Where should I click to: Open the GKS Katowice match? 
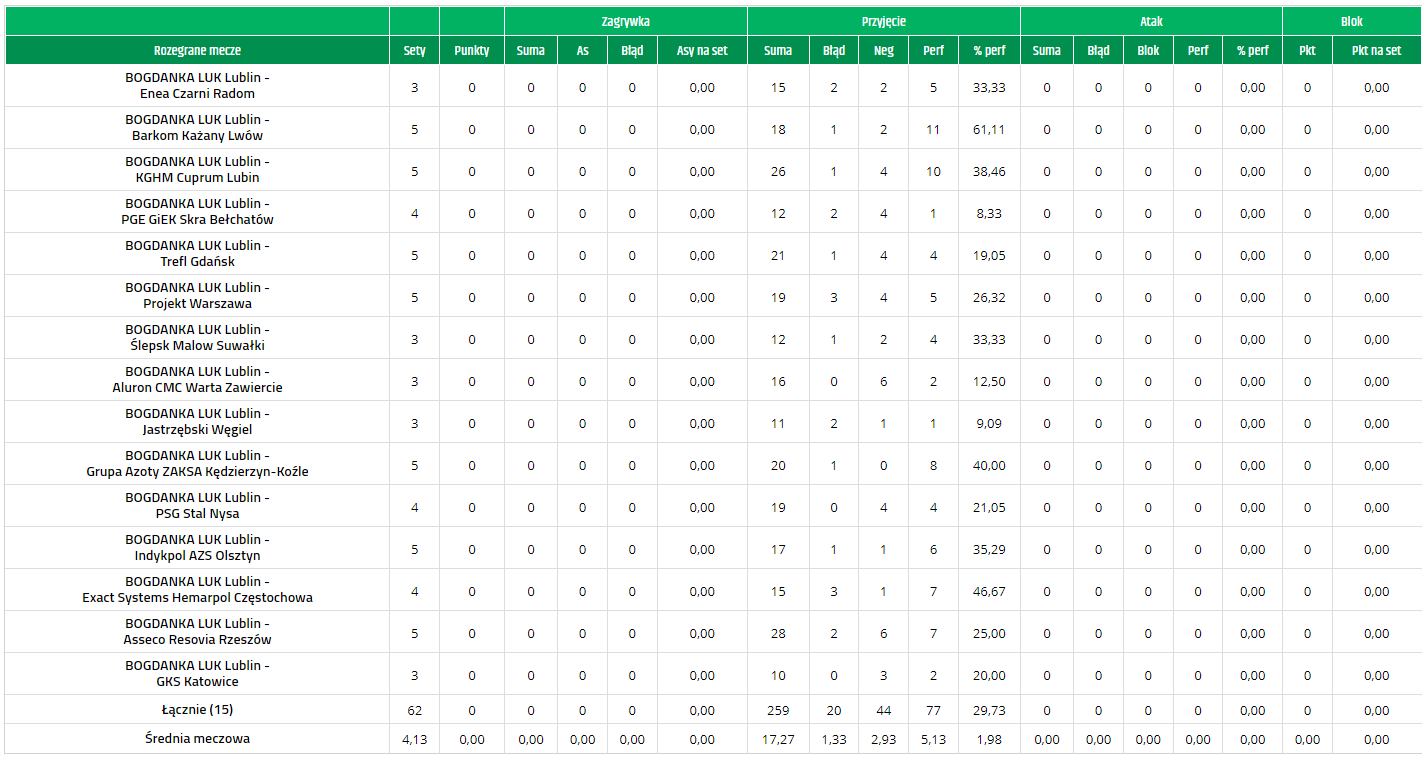tap(197, 674)
